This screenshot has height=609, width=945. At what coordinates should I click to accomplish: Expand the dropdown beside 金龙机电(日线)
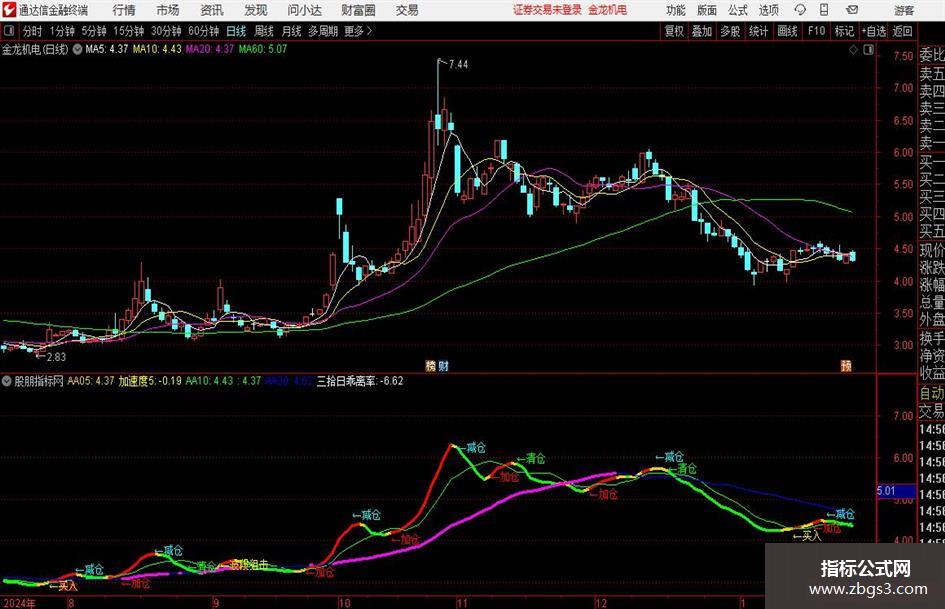(x=77, y=49)
